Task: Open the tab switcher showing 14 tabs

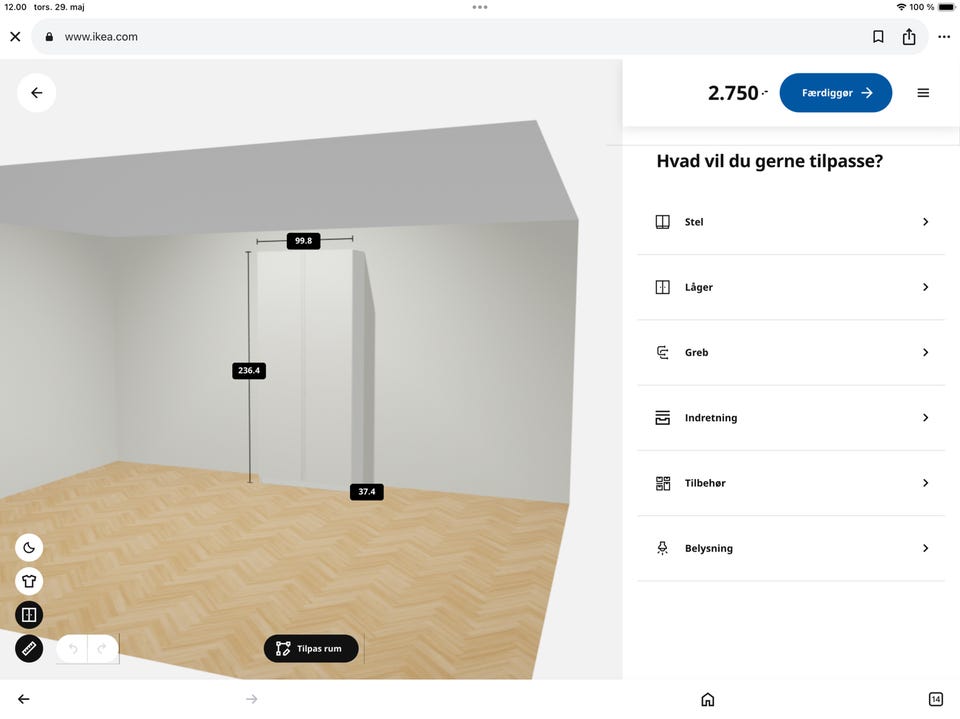Action: coord(936,699)
